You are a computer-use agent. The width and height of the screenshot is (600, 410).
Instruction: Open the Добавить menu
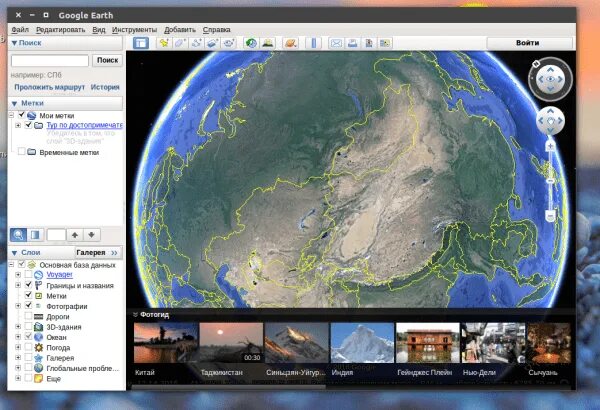point(180,29)
